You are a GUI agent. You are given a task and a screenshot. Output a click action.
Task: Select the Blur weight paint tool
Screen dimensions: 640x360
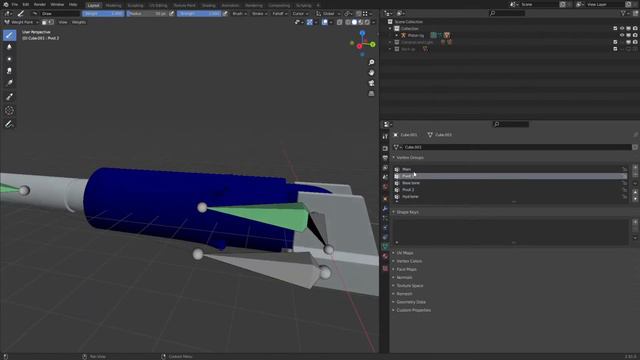pos(9,47)
